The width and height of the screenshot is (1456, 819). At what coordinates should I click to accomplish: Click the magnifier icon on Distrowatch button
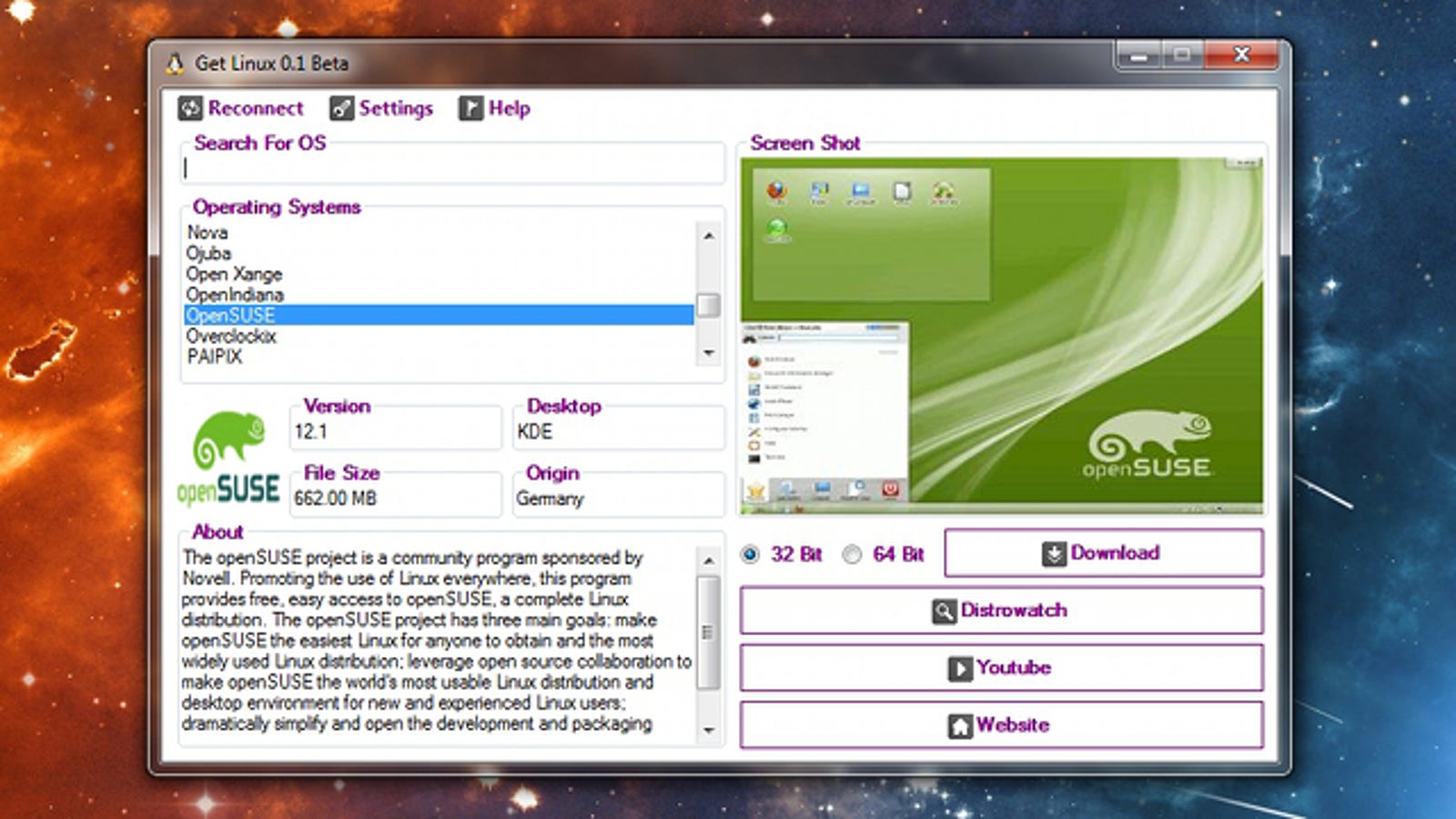click(944, 611)
